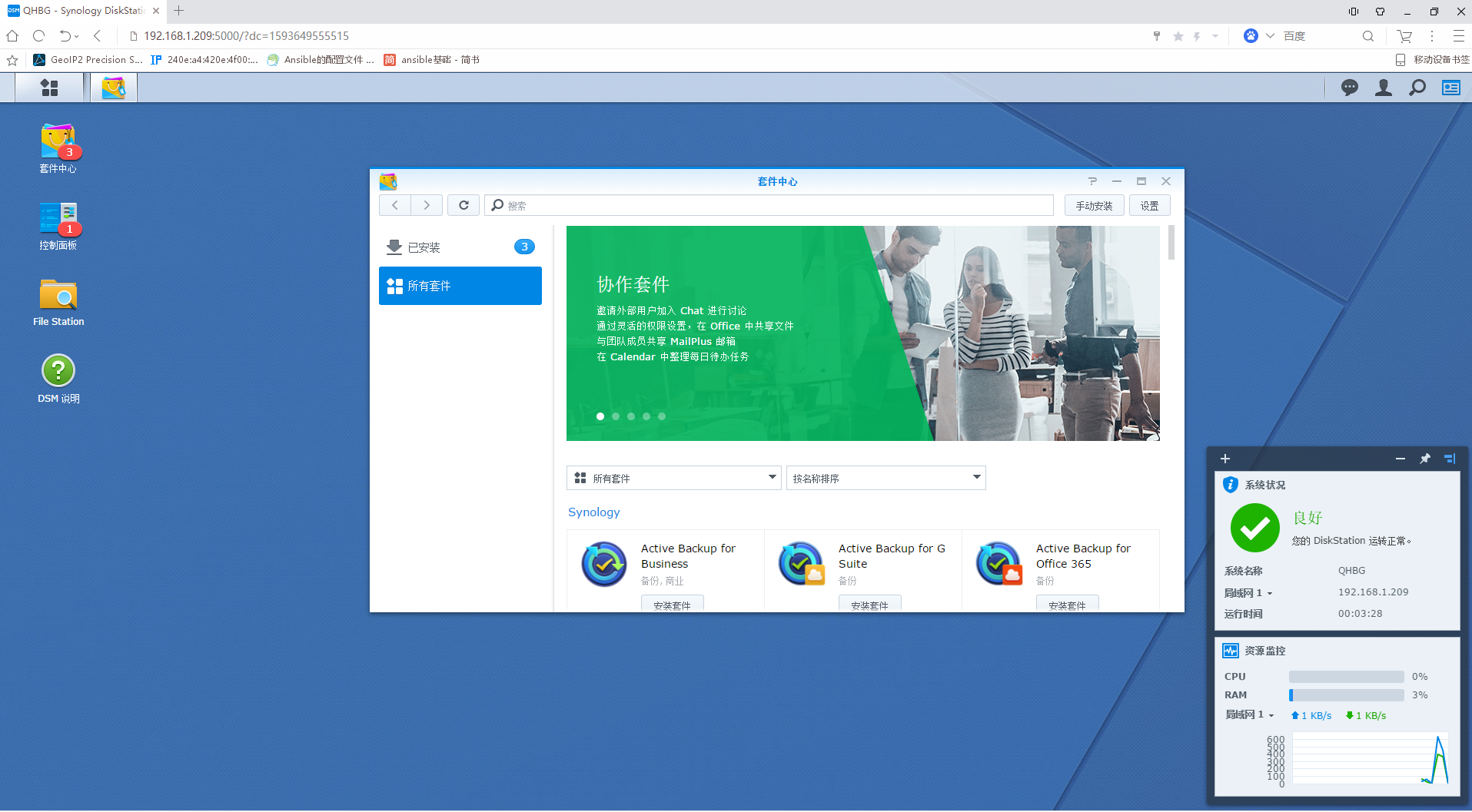Minimize the widget panel
This screenshot has width=1472, height=812.
1400,459
